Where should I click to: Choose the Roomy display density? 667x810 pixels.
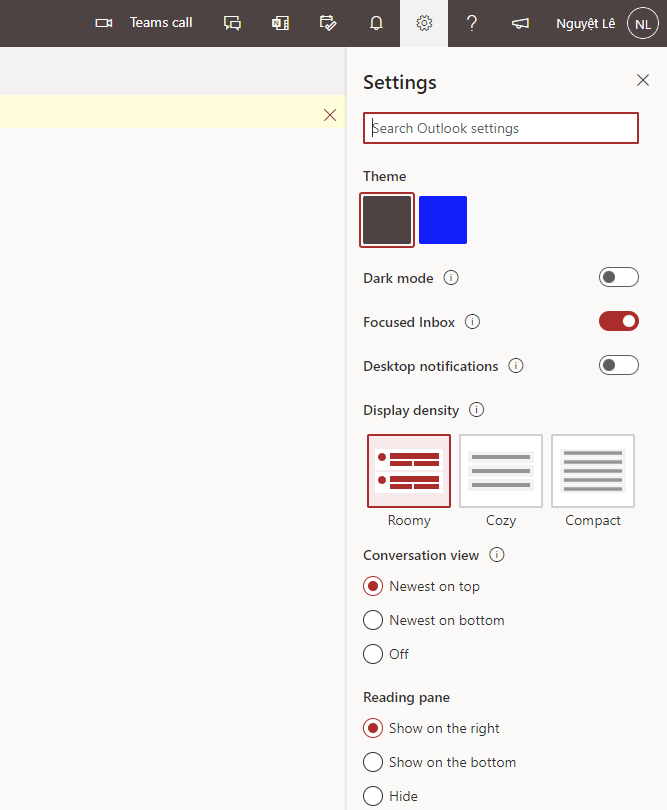tap(409, 471)
